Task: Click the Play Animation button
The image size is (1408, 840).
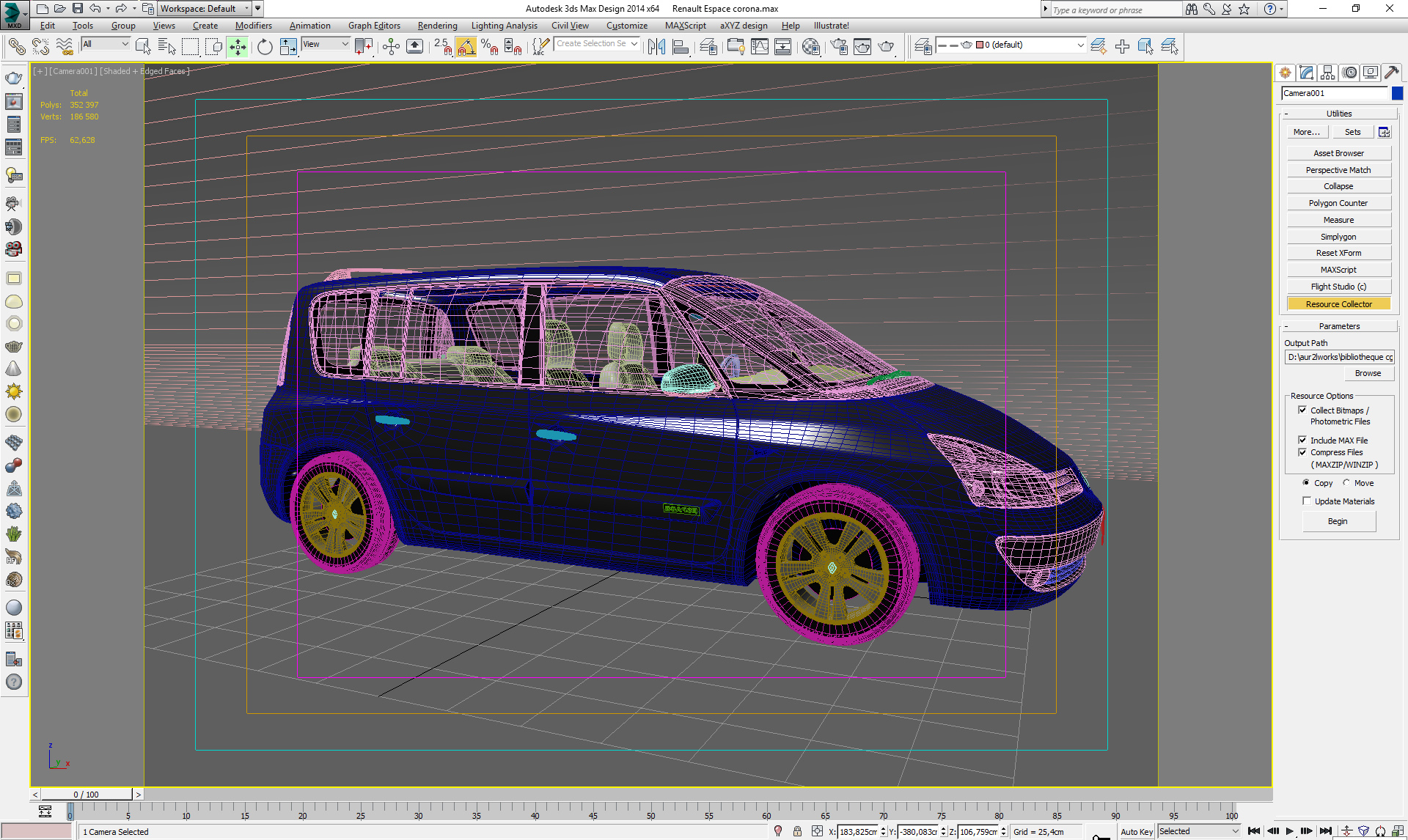Action: tap(1289, 830)
